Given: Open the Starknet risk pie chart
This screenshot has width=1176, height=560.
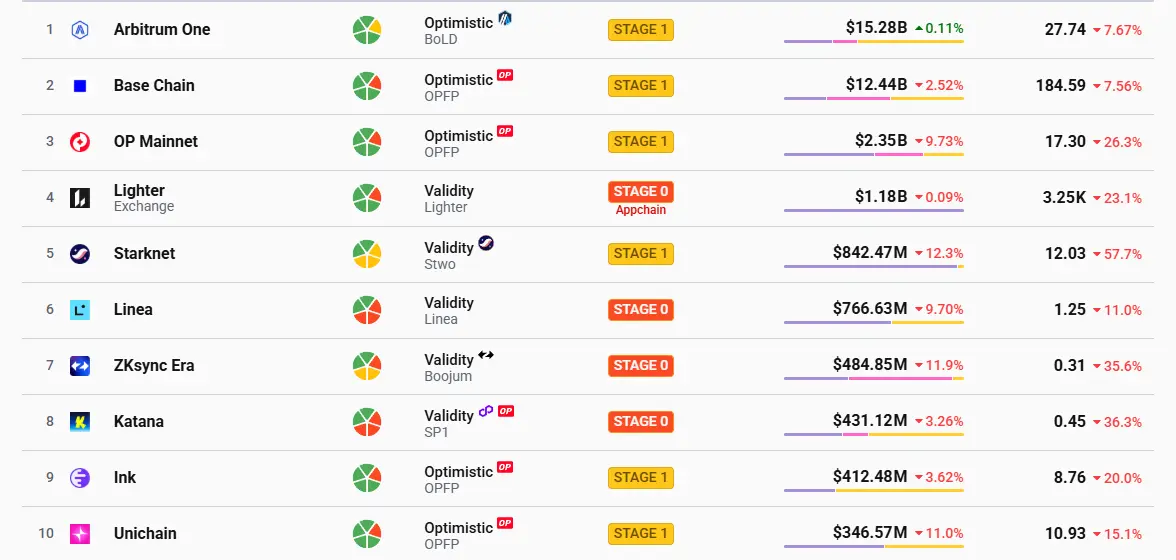Looking at the screenshot, I should click(367, 254).
